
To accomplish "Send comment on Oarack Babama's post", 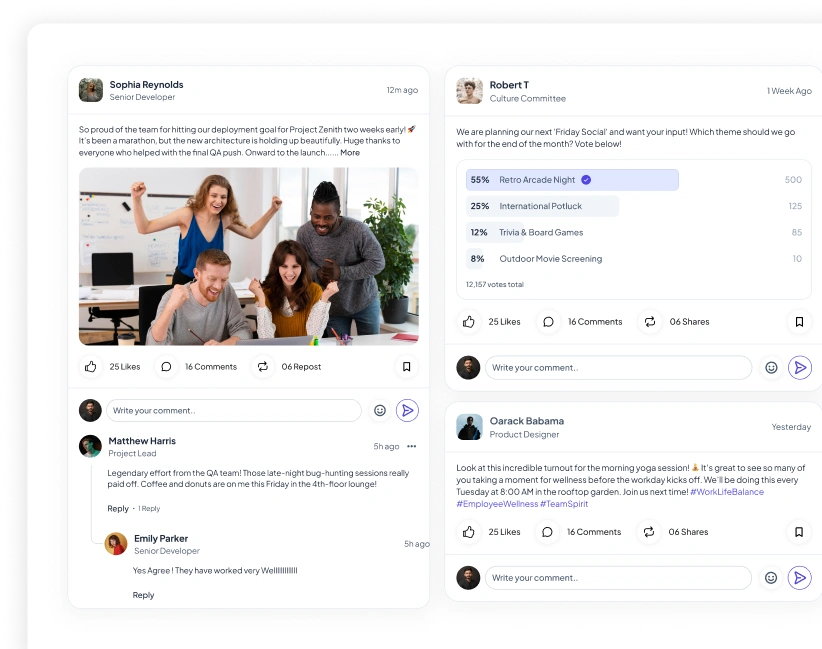I will click(799, 578).
